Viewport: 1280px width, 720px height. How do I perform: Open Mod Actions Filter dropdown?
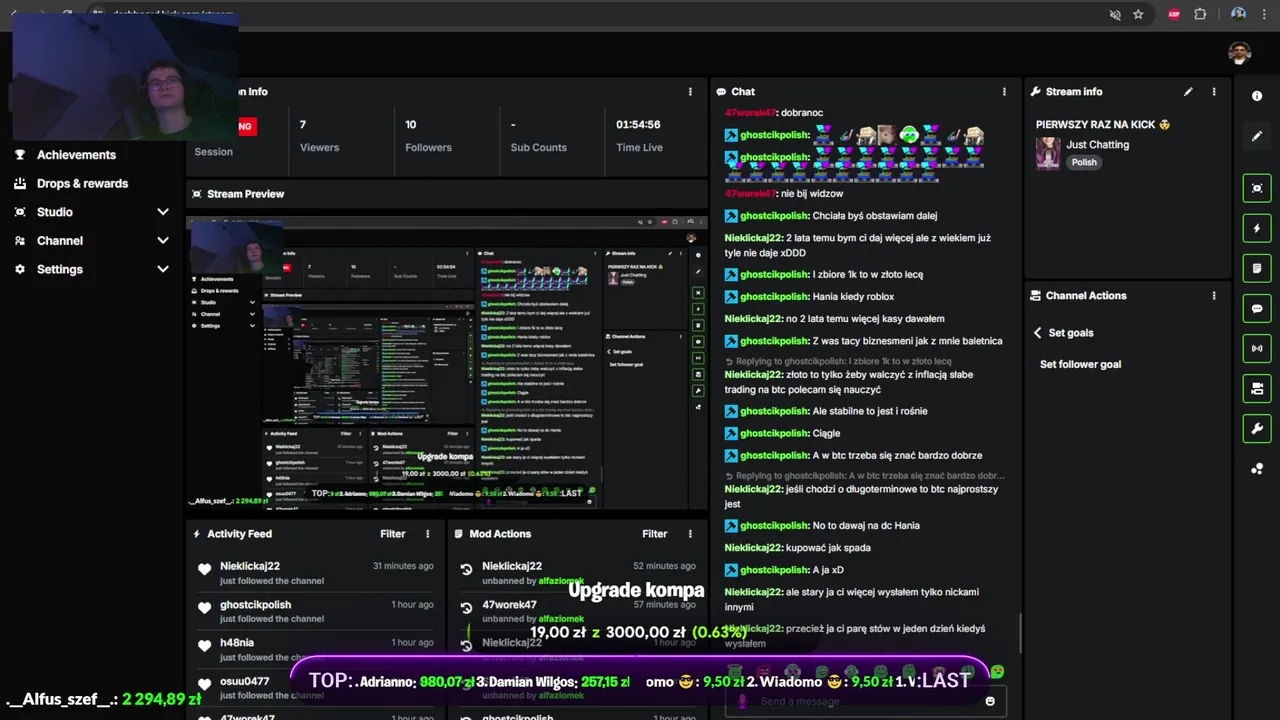tap(655, 534)
